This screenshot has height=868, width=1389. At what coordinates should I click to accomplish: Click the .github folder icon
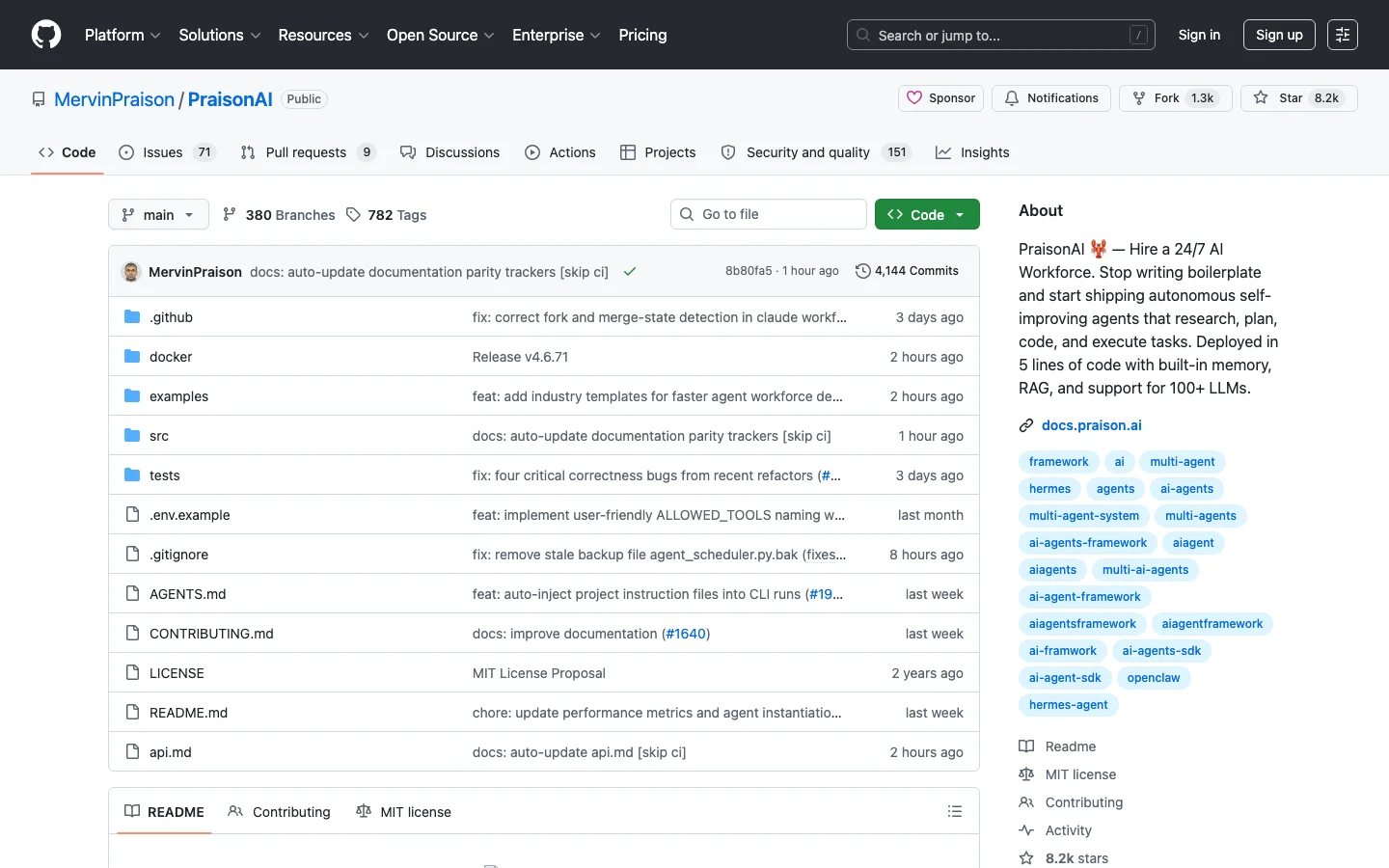[132, 317]
